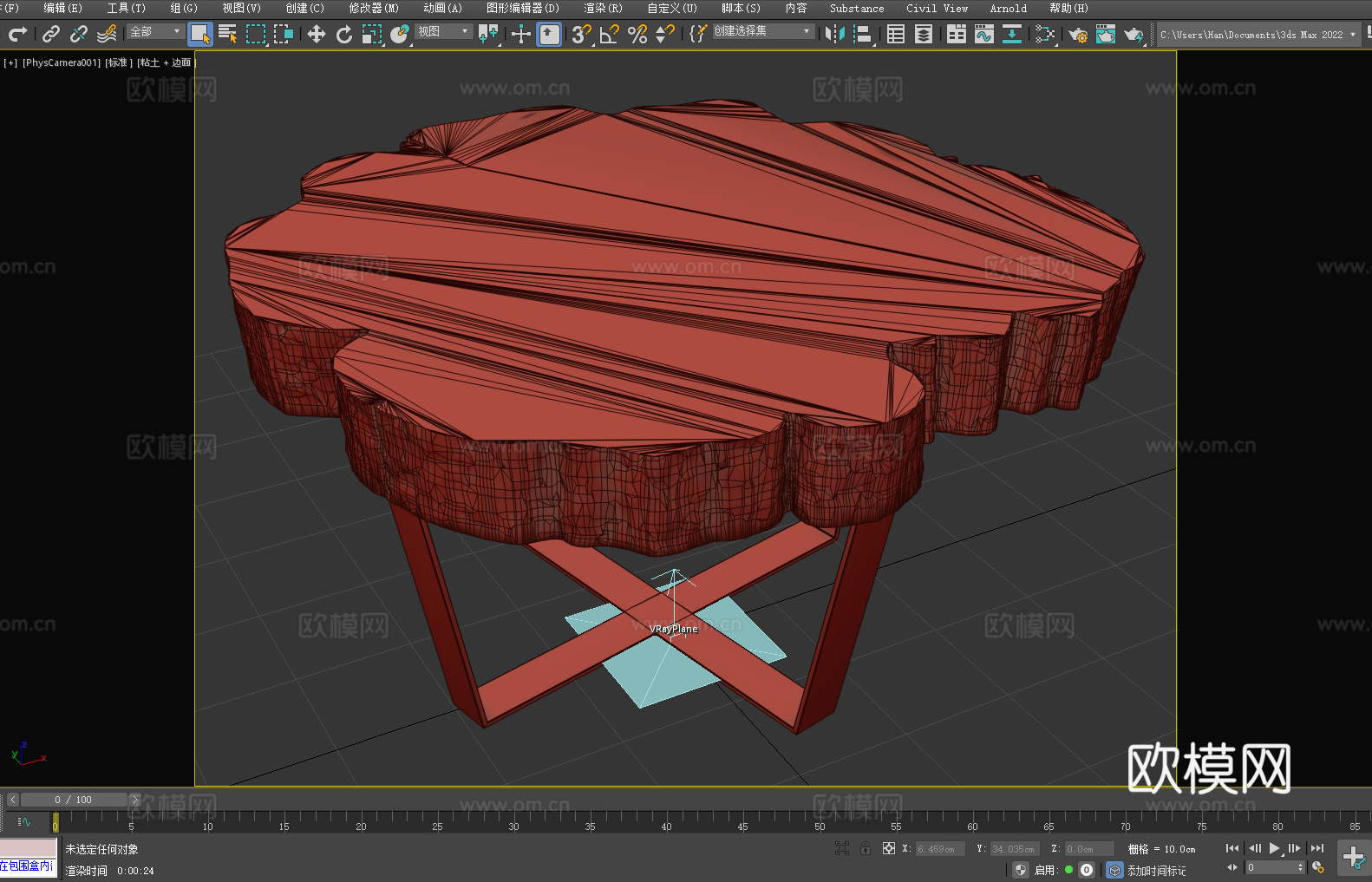Viewport: 1372px width, 882px height.
Task: Play the animation
Action: [x=1275, y=848]
